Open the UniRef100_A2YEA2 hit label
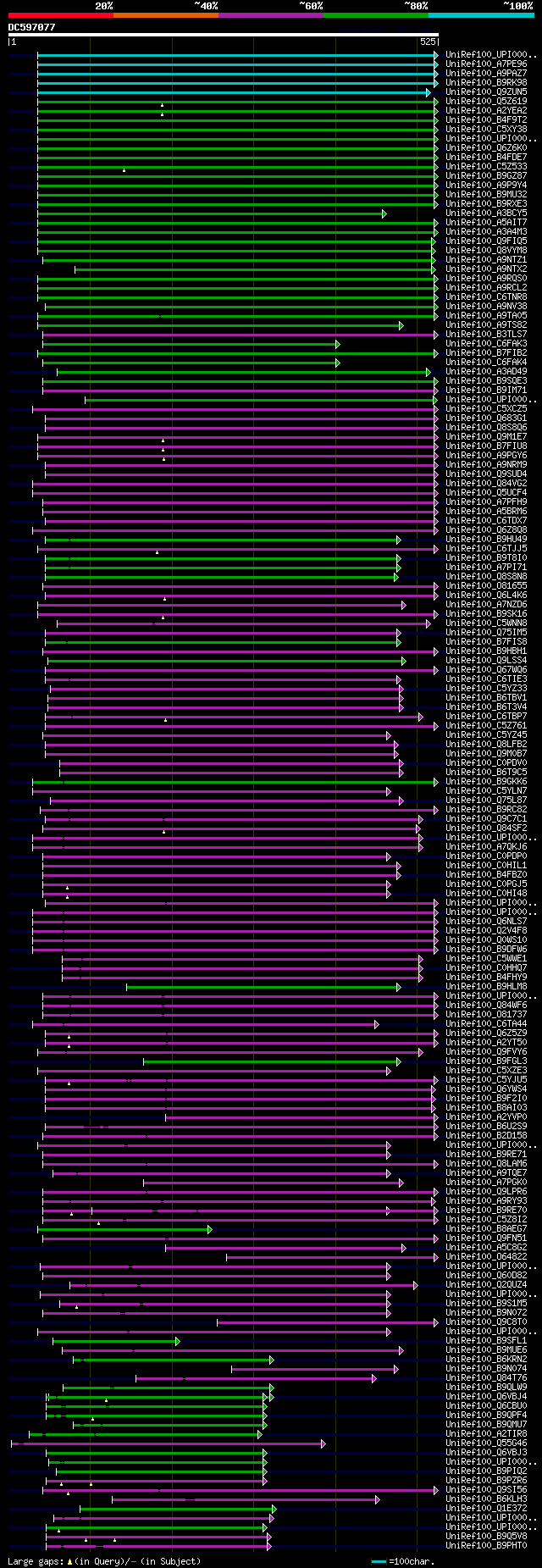This screenshot has height=1568, width=542. click(486, 111)
